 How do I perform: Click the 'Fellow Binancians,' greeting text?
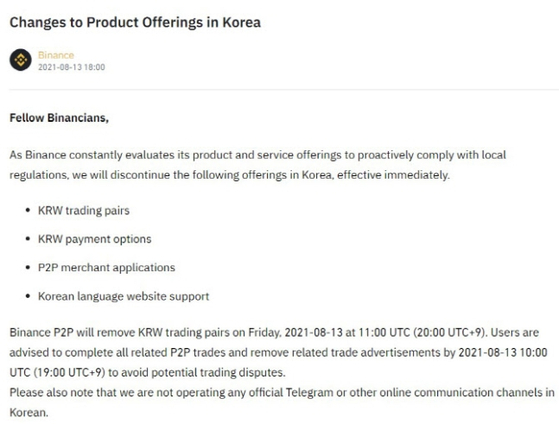click(59, 118)
